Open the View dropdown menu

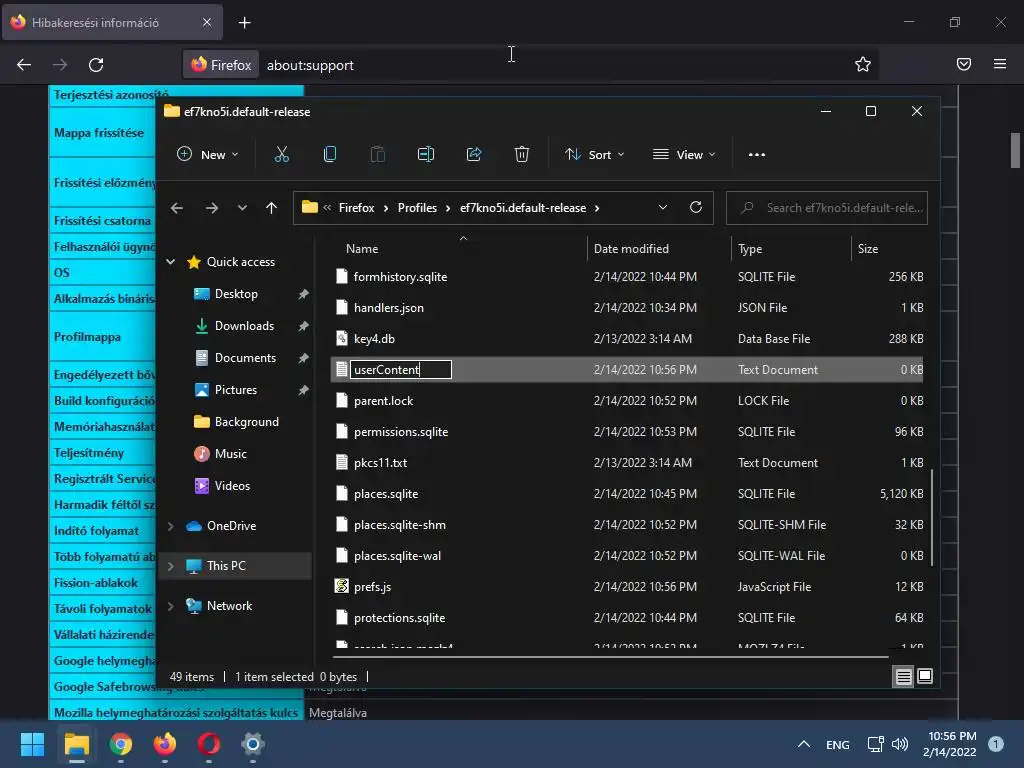[x=684, y=155]
